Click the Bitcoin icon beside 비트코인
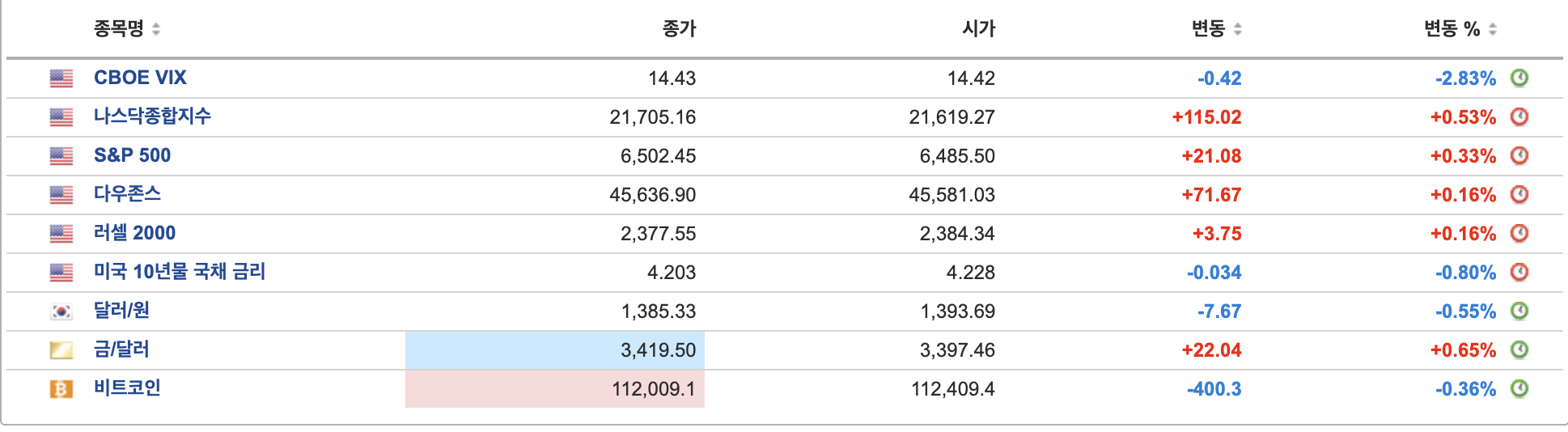The width and height of the screenshot is (1568, 432). [61, 389]
